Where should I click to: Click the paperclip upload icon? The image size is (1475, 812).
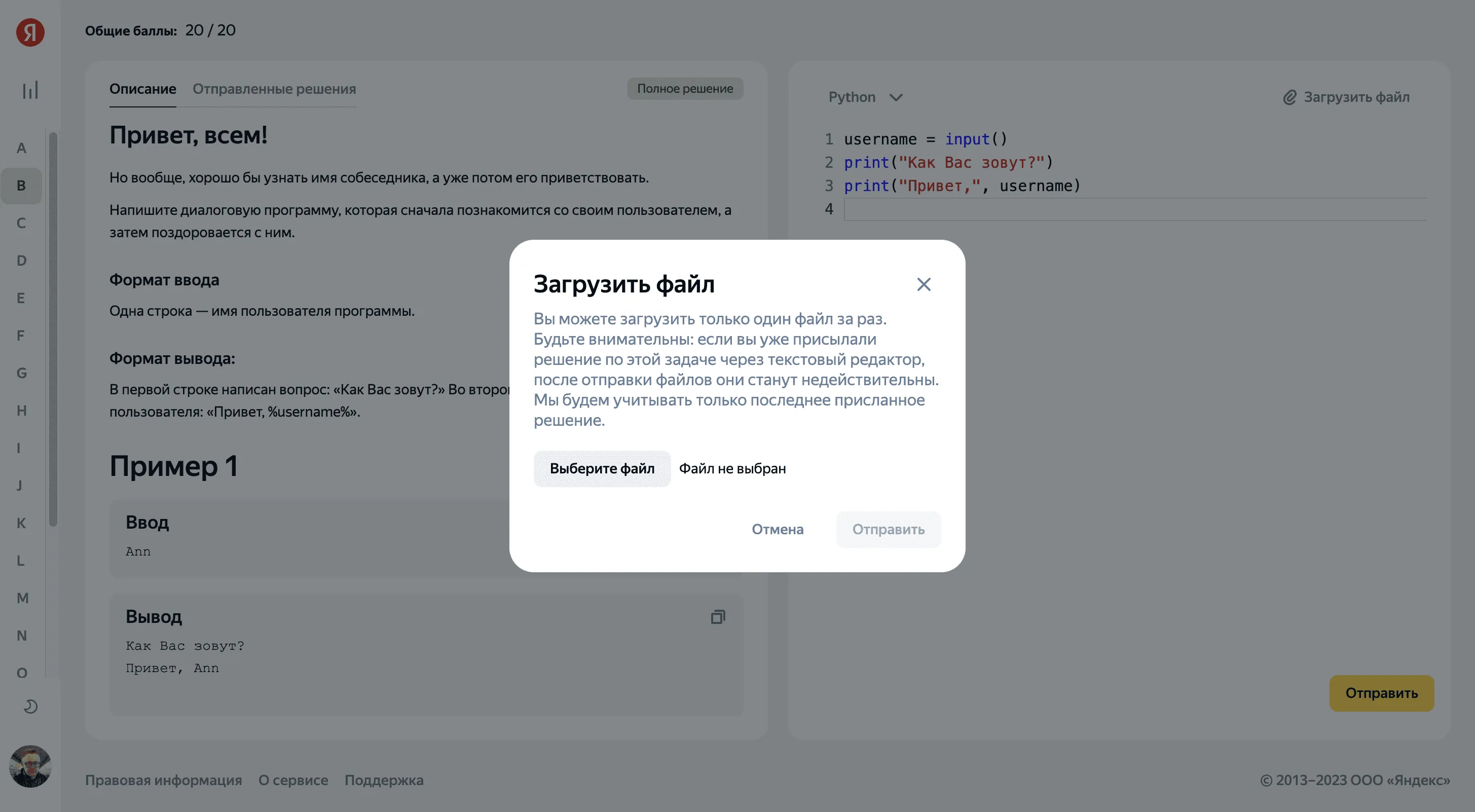pyautogui.click(x=1289, y=97)
